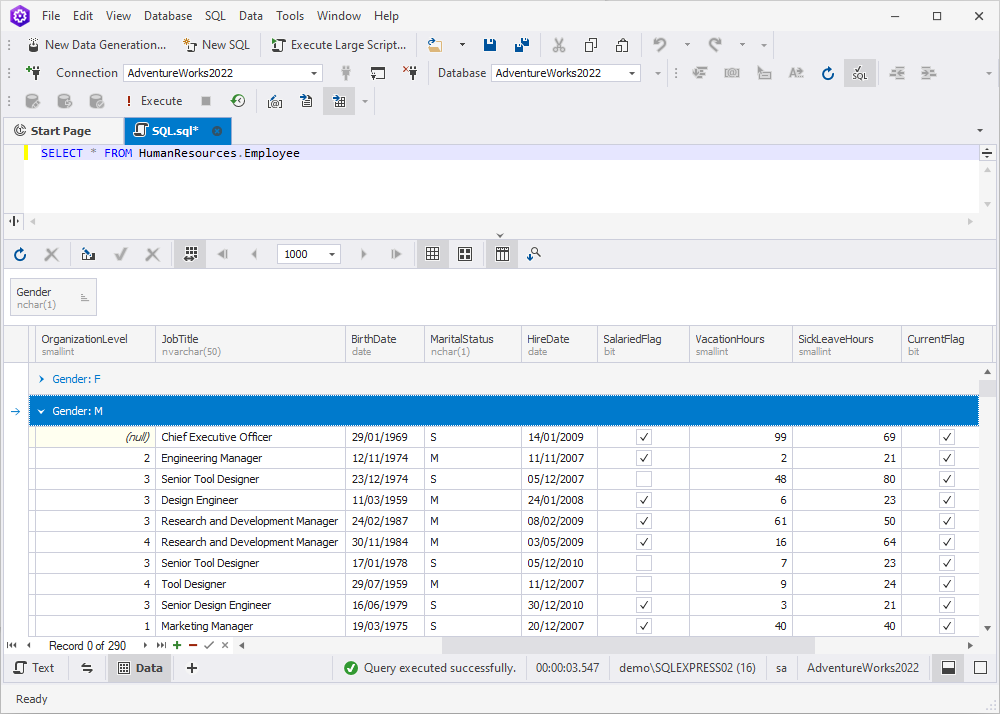Click Execute Large Script button
The height and width of the screenshot is (714, 1000).
[x=339, y=45]
